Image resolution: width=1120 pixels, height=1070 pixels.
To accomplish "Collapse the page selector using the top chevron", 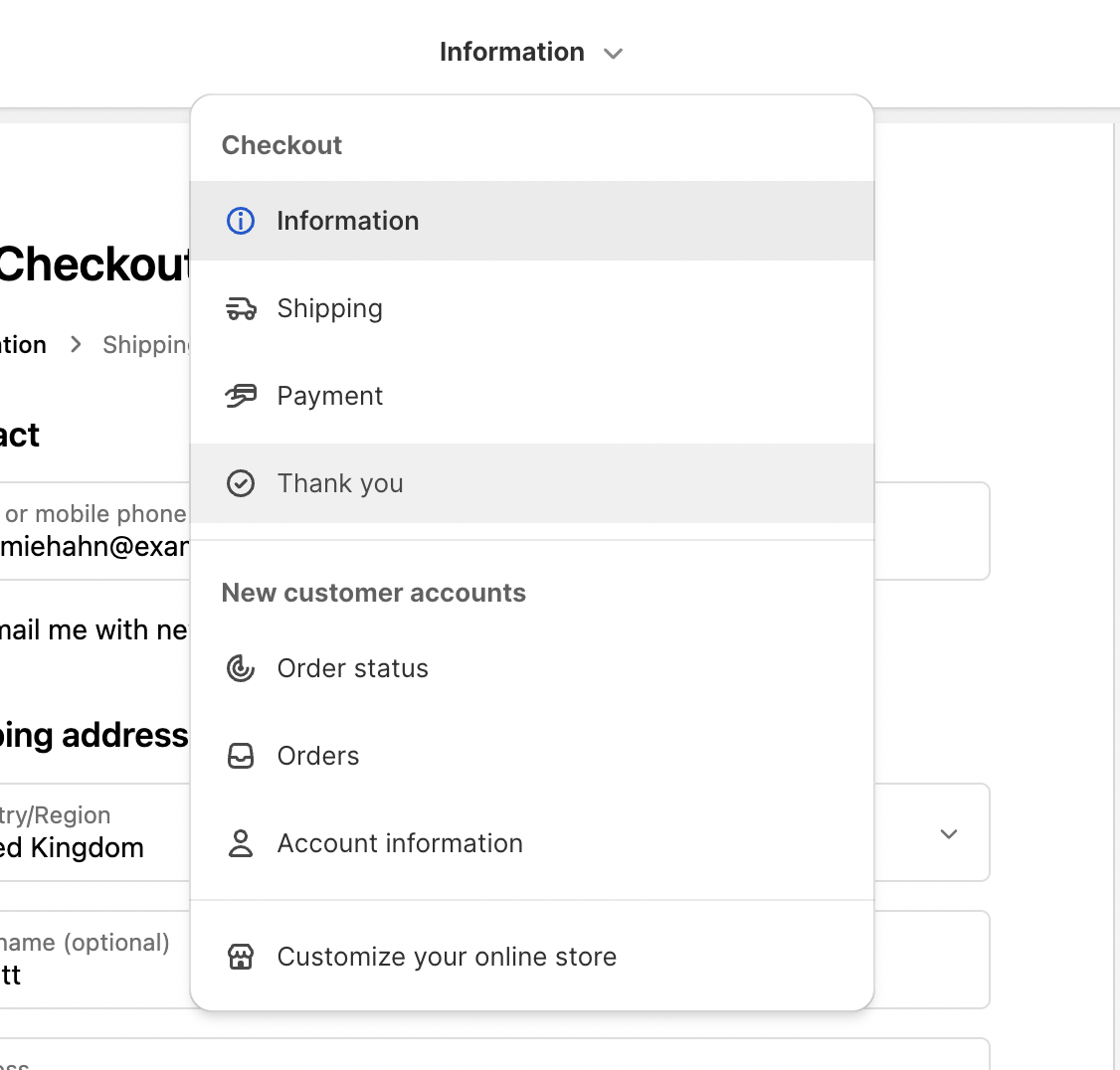I will tap(614, 54).
